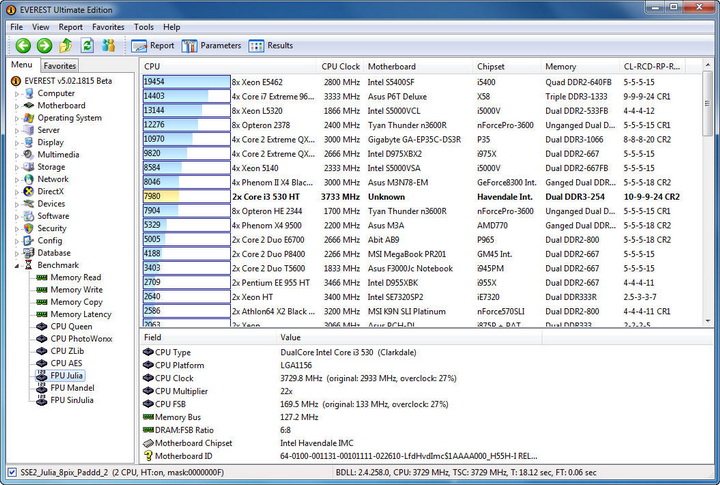Open the Report menu

(70, 27)
